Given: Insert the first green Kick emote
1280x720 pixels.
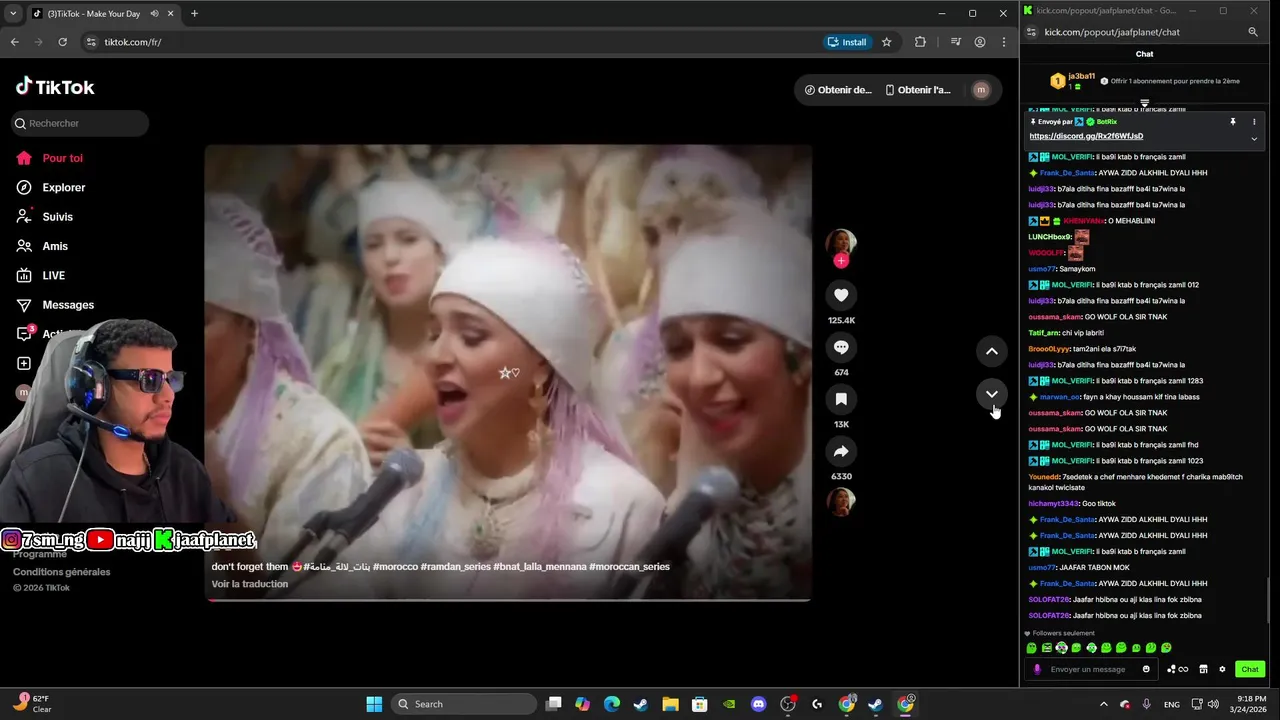Looking at the screenshot, I should pos(1032,648).
